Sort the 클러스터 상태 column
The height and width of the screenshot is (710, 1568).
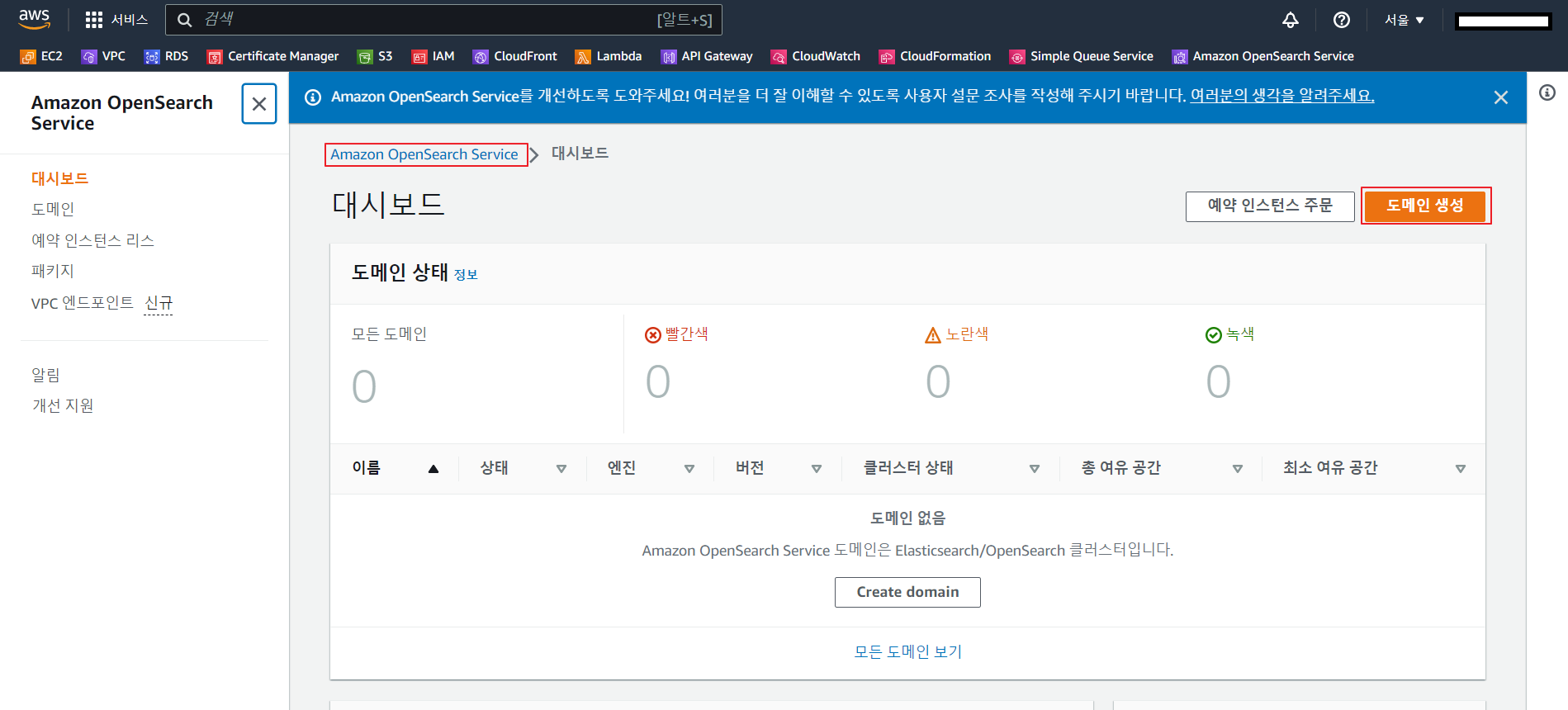click(x=1035, y=469)
